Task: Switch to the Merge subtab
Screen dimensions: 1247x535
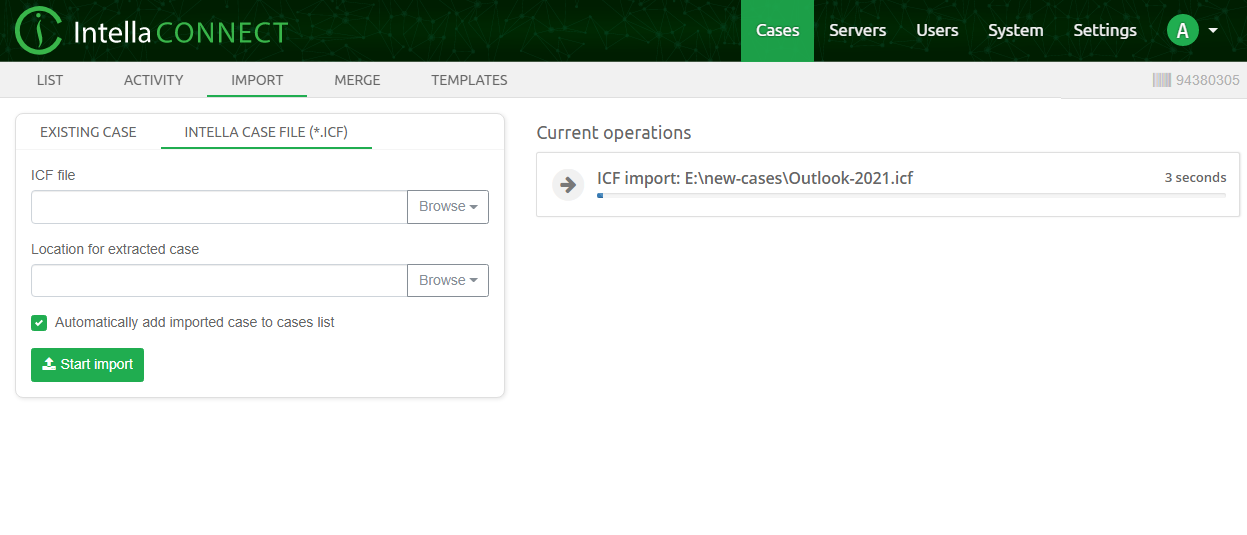Action: (x=357, y=80)
